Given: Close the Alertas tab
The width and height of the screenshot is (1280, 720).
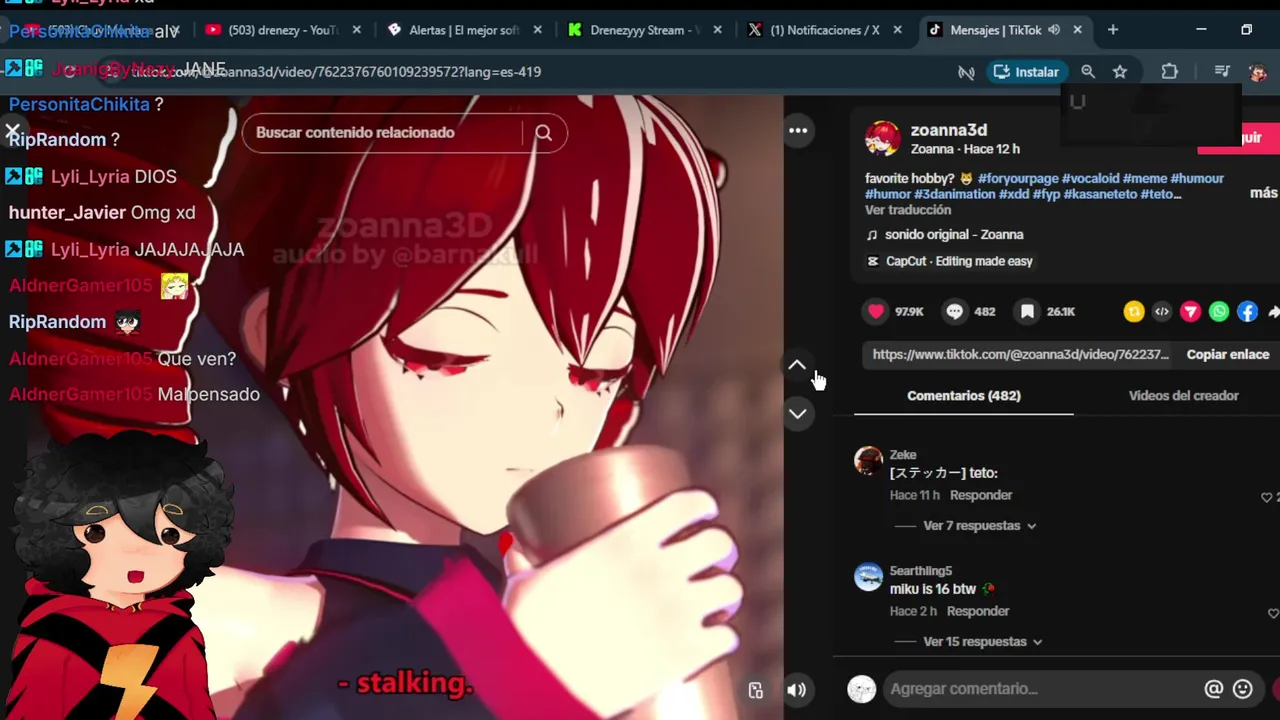Looking at the screenshot, I should pyautogui.click(x=538, y=30).
